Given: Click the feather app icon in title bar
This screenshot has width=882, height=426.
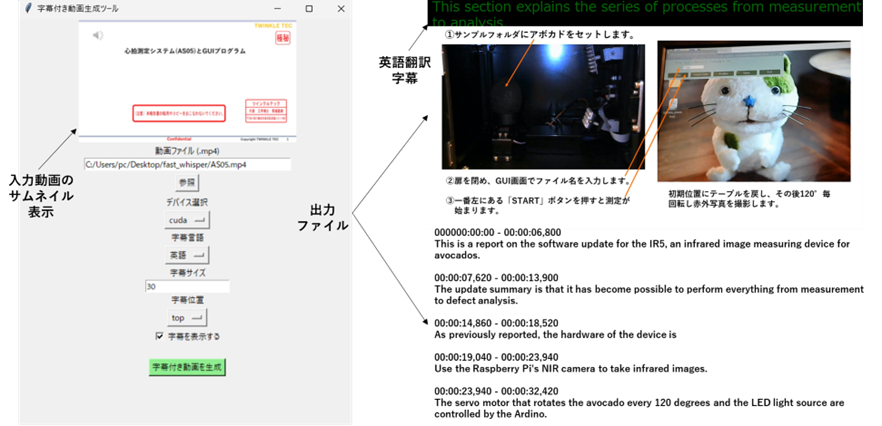Looking at the screenshot, I should click(x=28, y=8).
